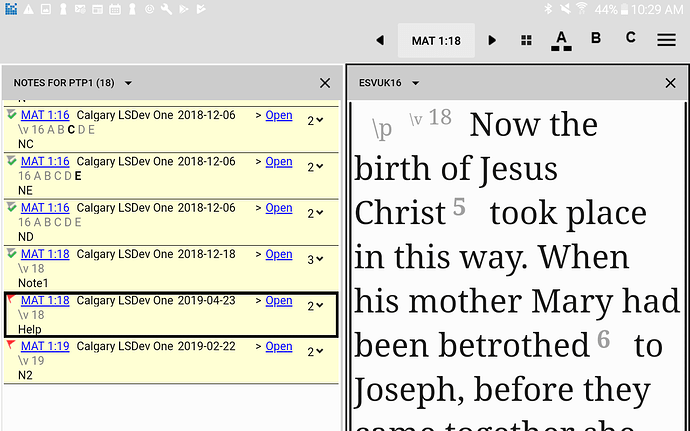Image resolution: width=690 pixels, height=431 pixels.
Task: Open the ND note via its Open link
Action: coord(279,208)
